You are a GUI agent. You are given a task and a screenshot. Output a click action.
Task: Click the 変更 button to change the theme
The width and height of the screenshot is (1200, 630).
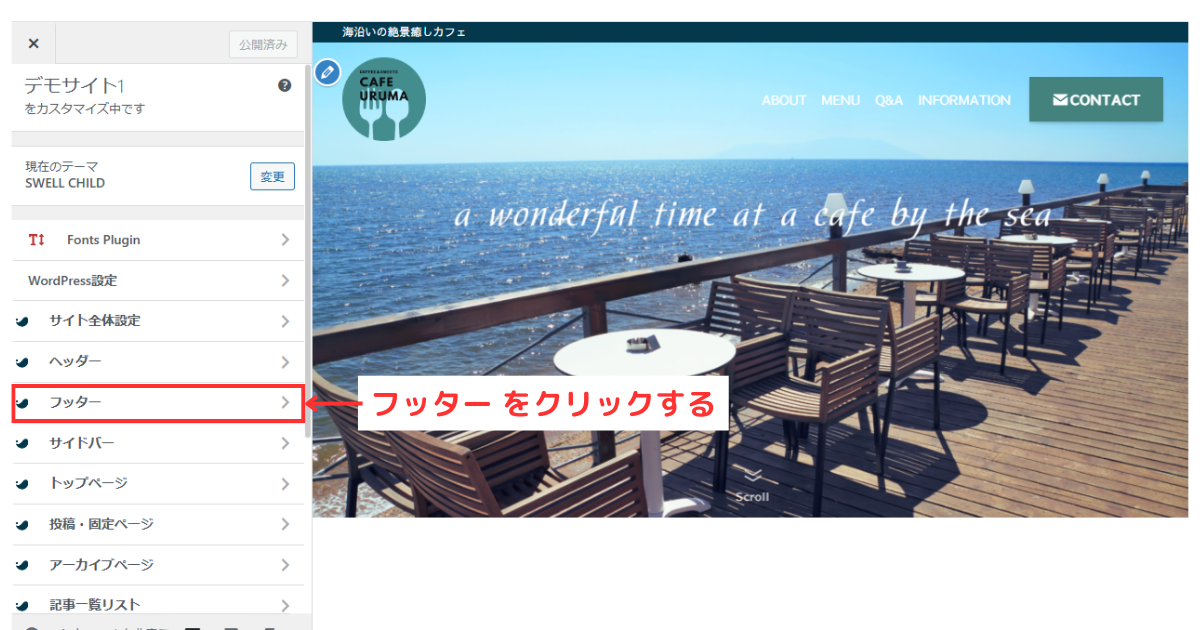[x=272, y=175]
